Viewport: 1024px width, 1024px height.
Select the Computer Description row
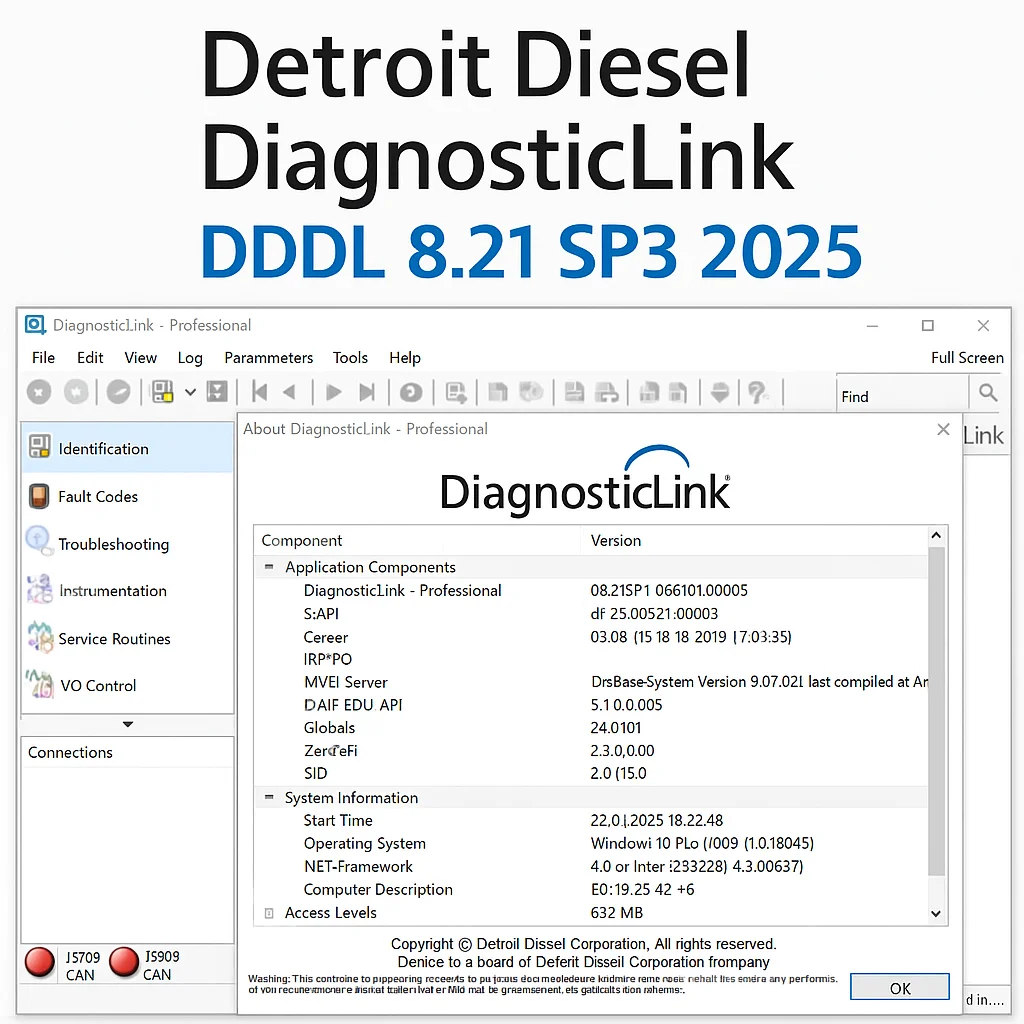click(x=591, y=889)
